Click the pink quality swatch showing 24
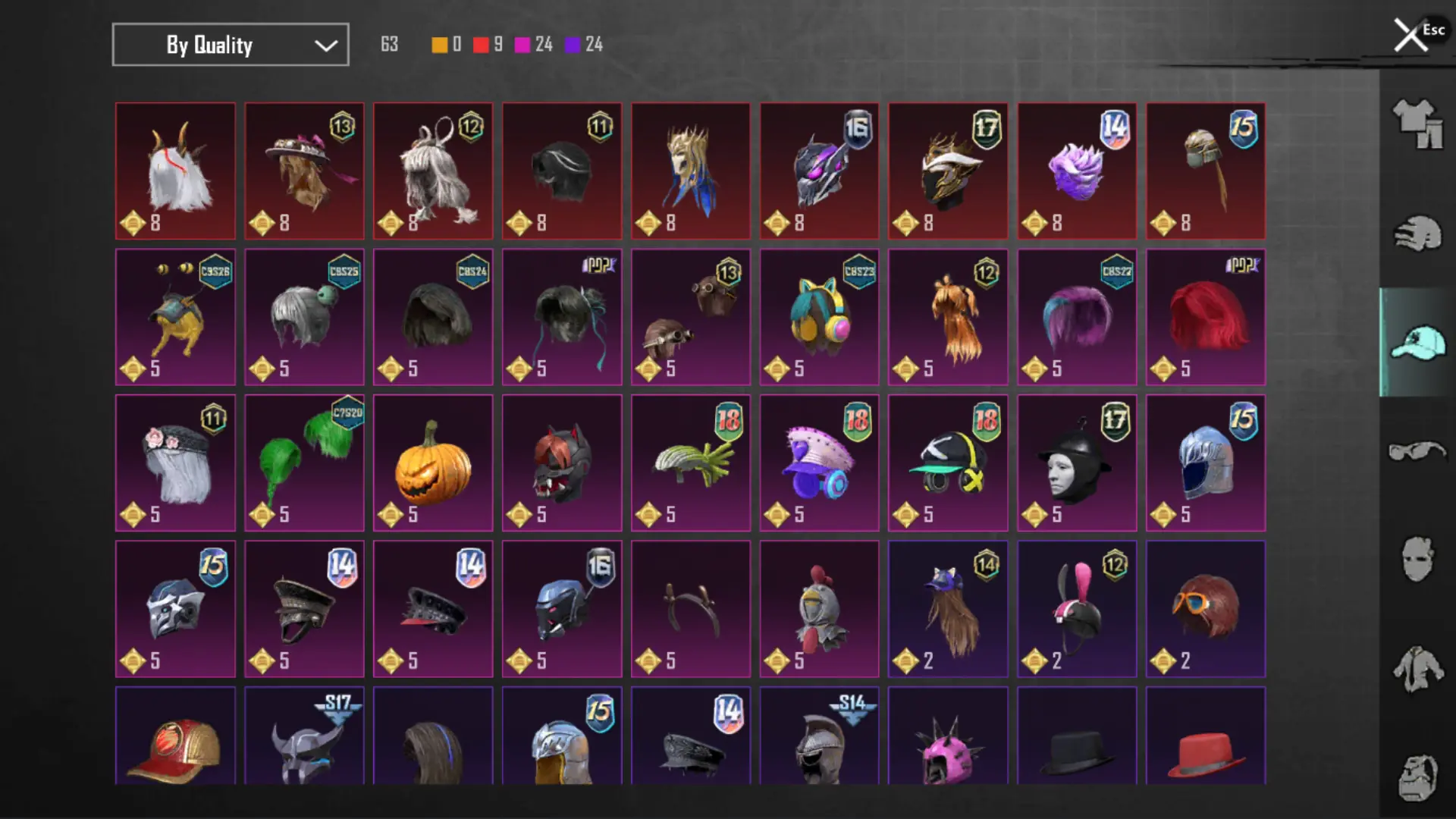 pos(522,45)
